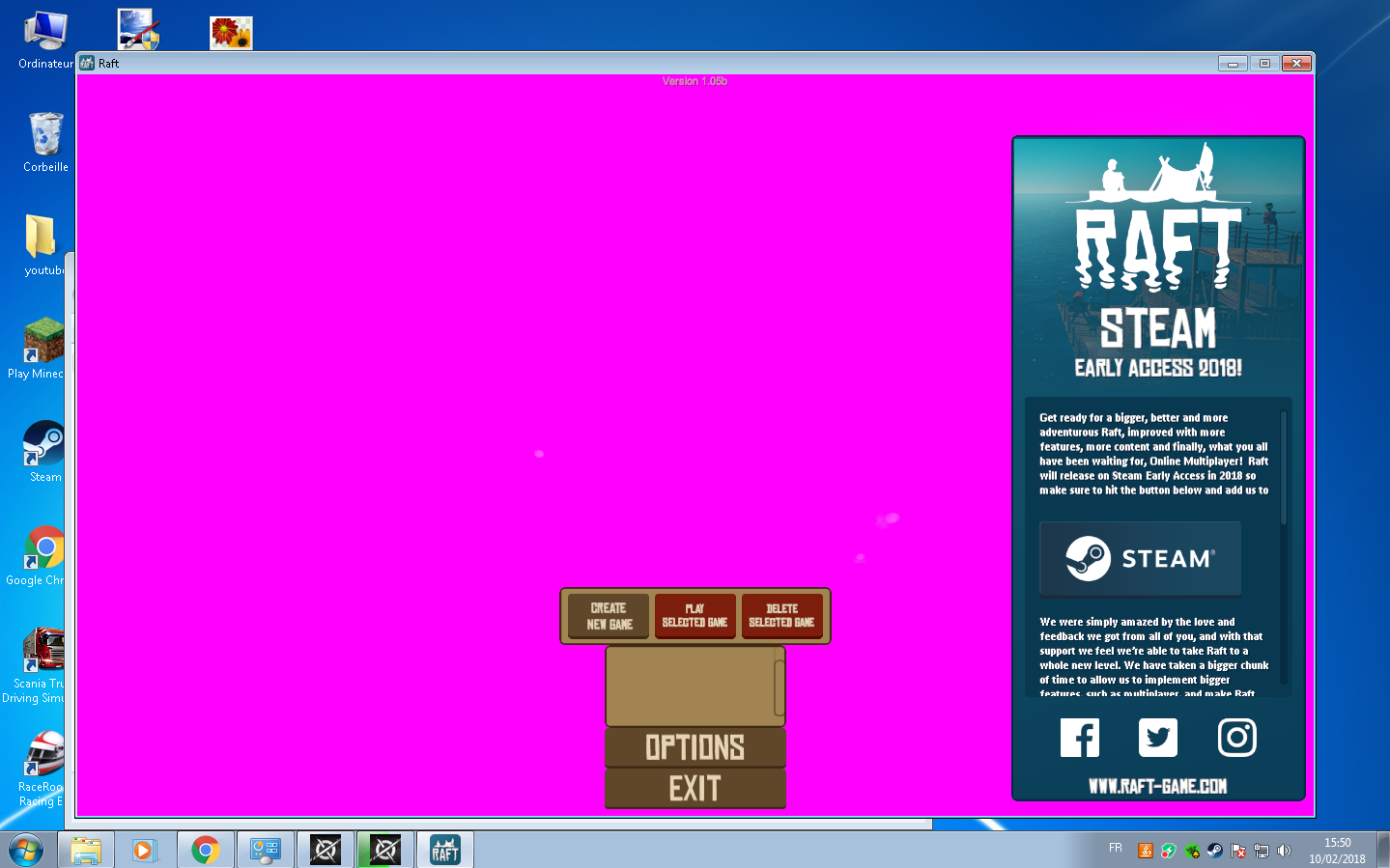Click the paragraph beginning 'Get ready for a bigger'
Screen dimensions: 1390x868
1154,454
